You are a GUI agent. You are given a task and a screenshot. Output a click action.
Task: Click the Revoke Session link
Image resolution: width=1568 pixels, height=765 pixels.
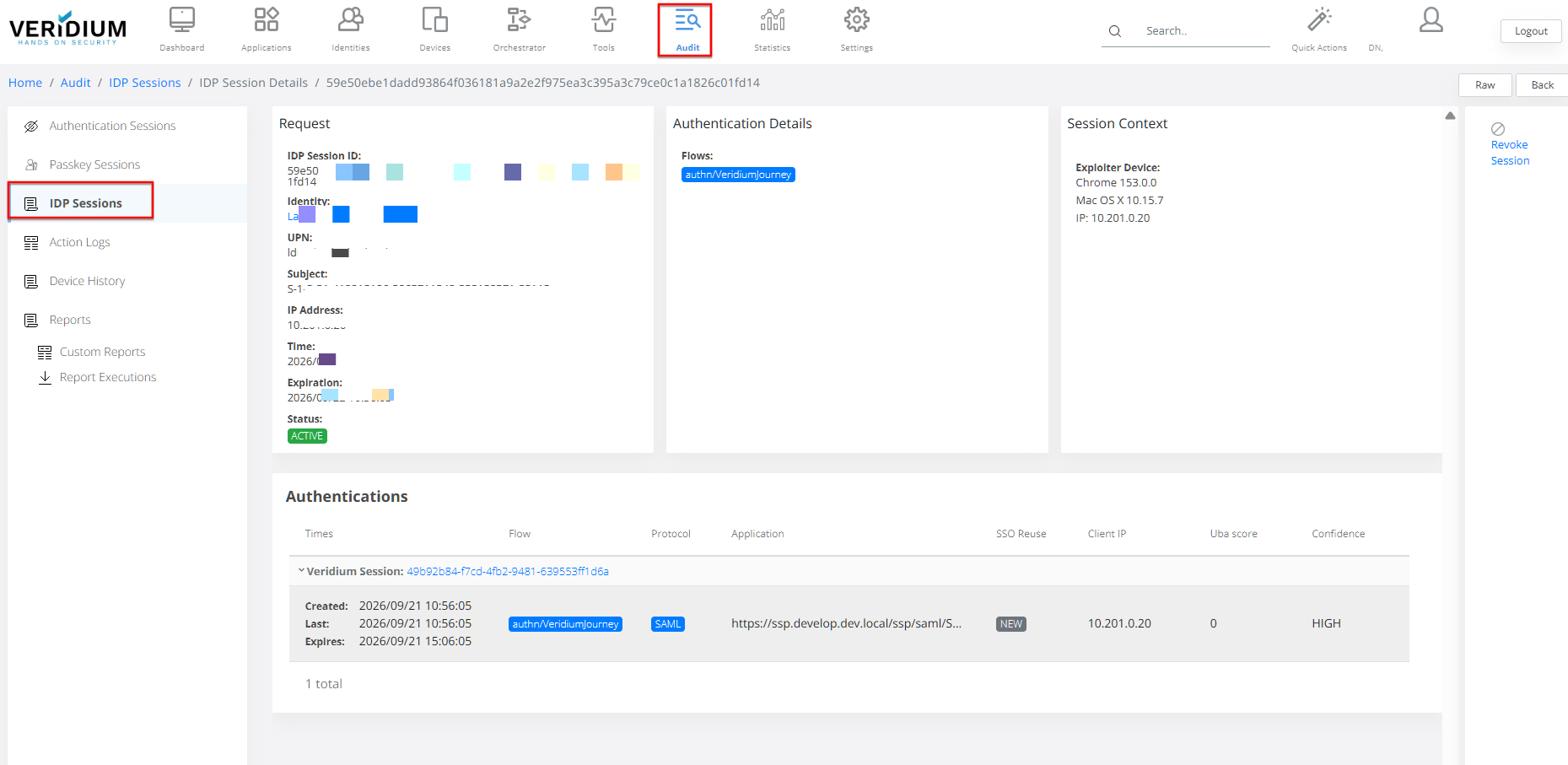(x=1510, y=153)
